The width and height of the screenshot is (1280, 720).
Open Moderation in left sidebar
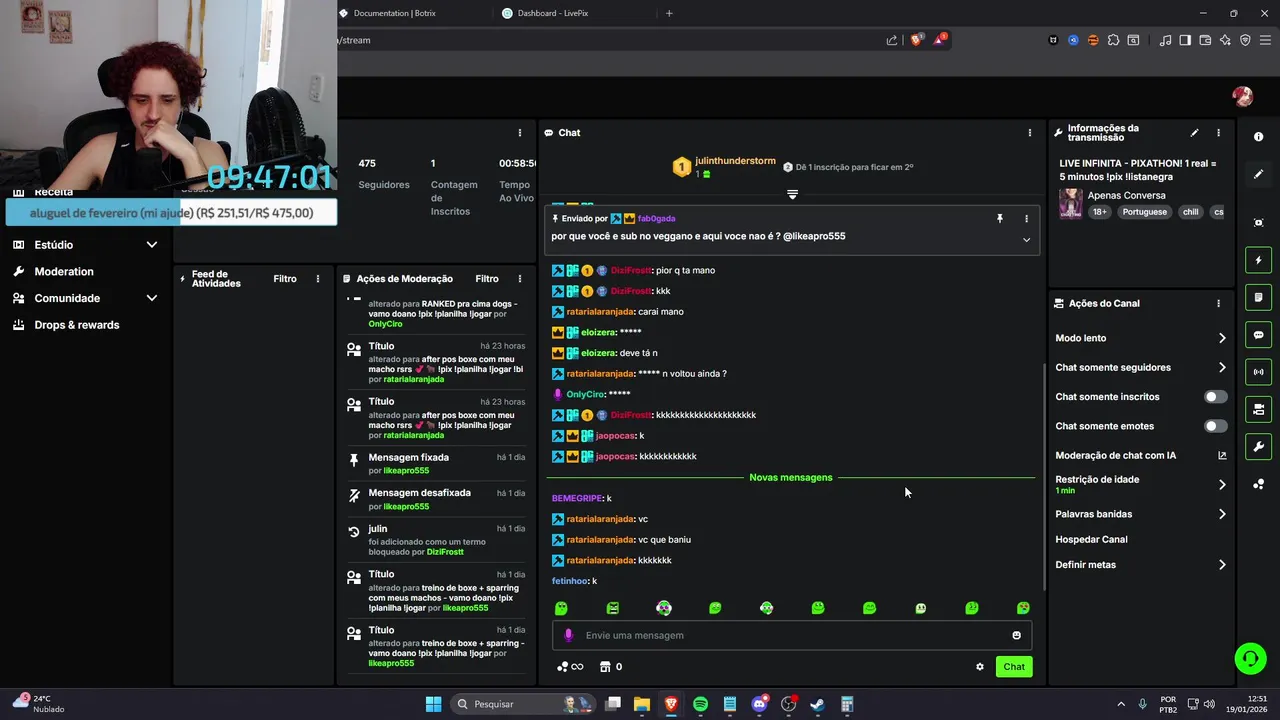pos(64,271)
